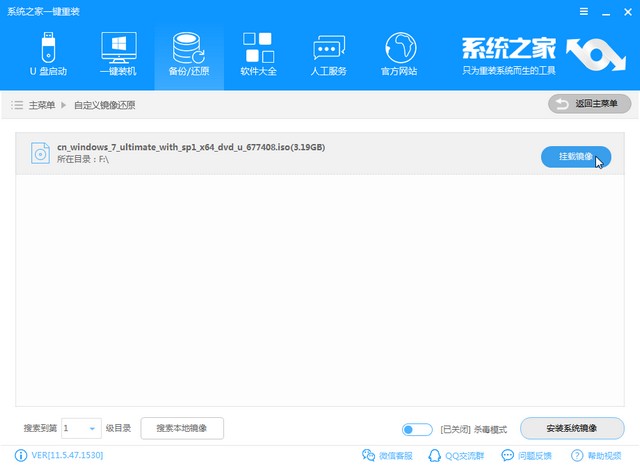Switch to the 备份/还原 tab
The image size is (640, 466).
click(x=189, y=56)
